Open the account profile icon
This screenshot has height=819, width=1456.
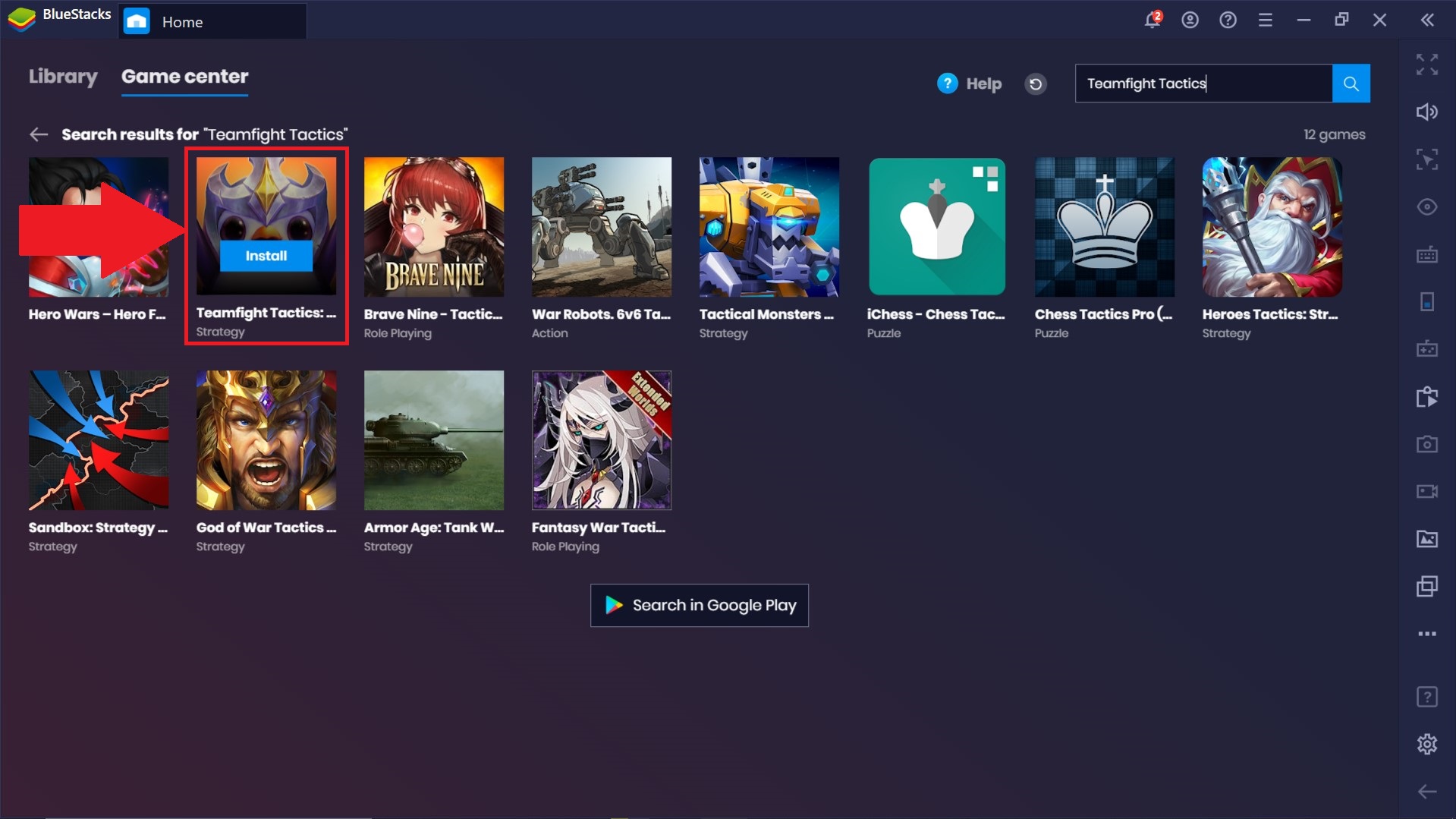(1190, 20)
